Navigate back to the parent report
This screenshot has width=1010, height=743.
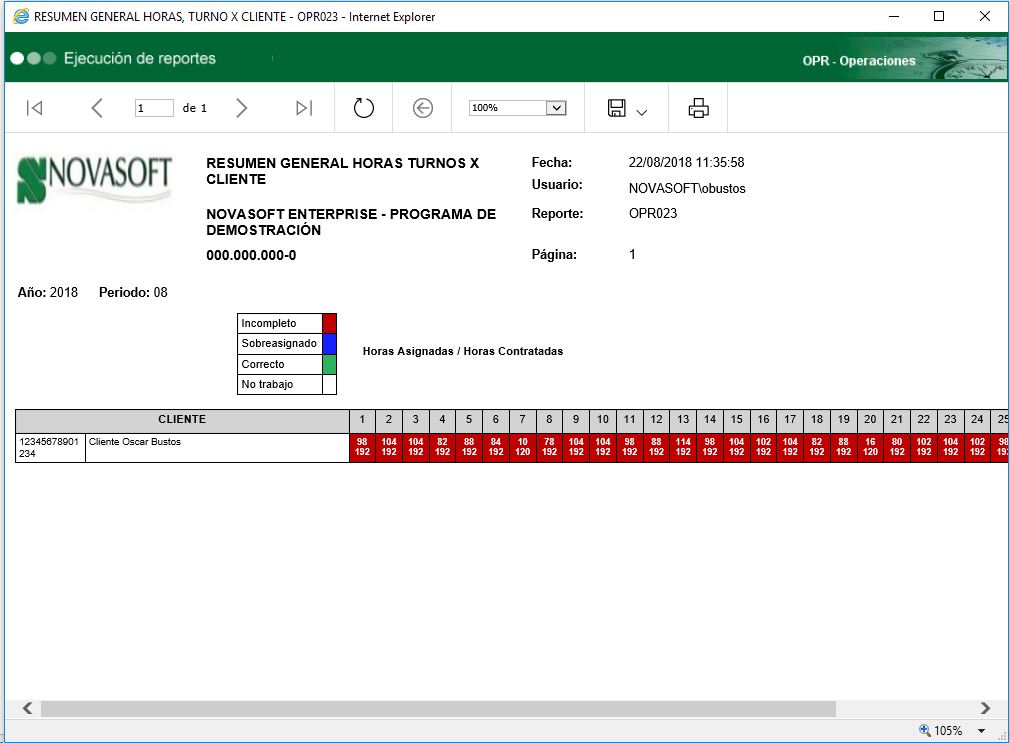tap(423, 108)
